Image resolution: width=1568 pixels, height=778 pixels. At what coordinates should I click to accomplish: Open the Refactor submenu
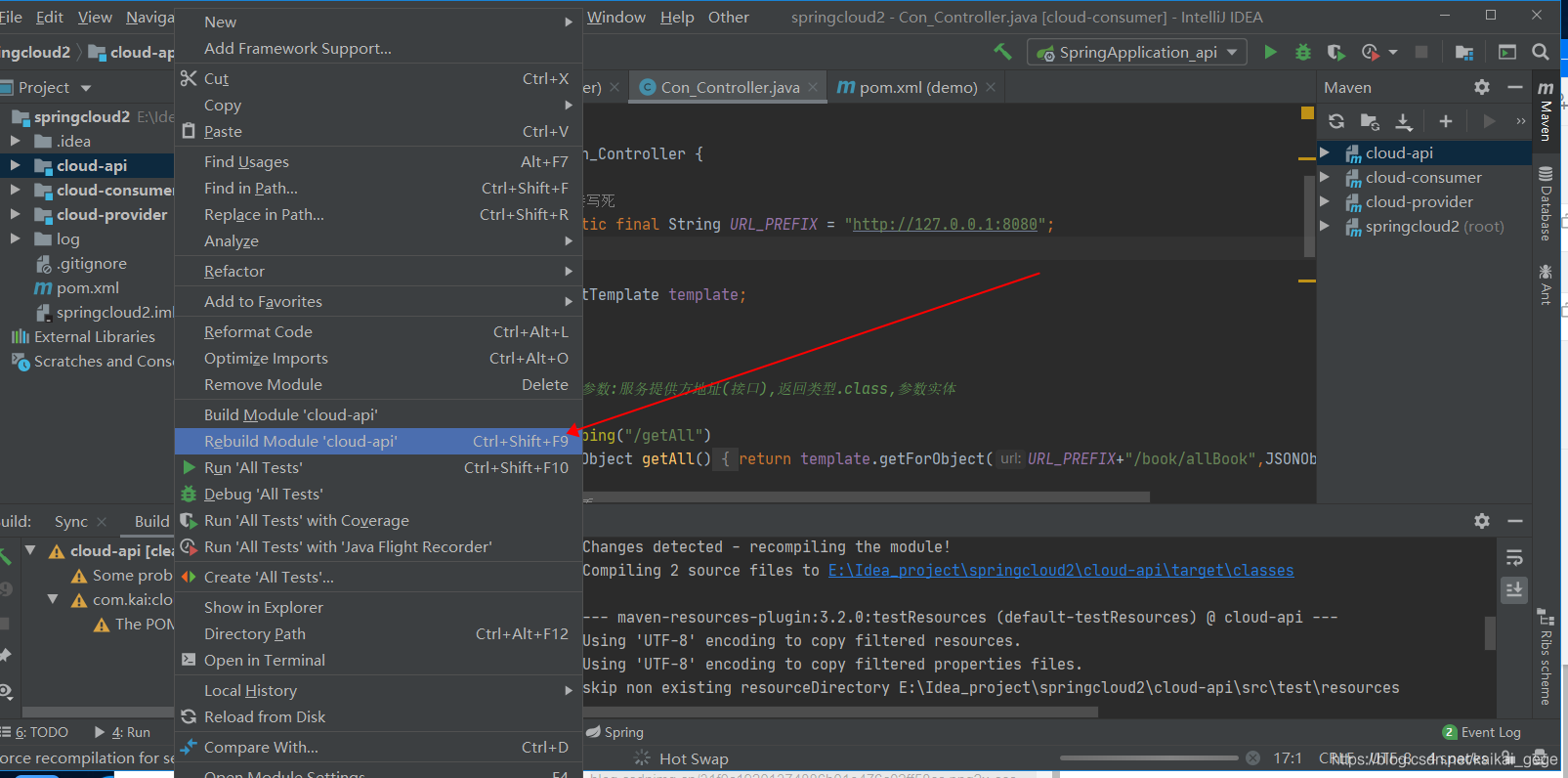[x=378, y=271]
